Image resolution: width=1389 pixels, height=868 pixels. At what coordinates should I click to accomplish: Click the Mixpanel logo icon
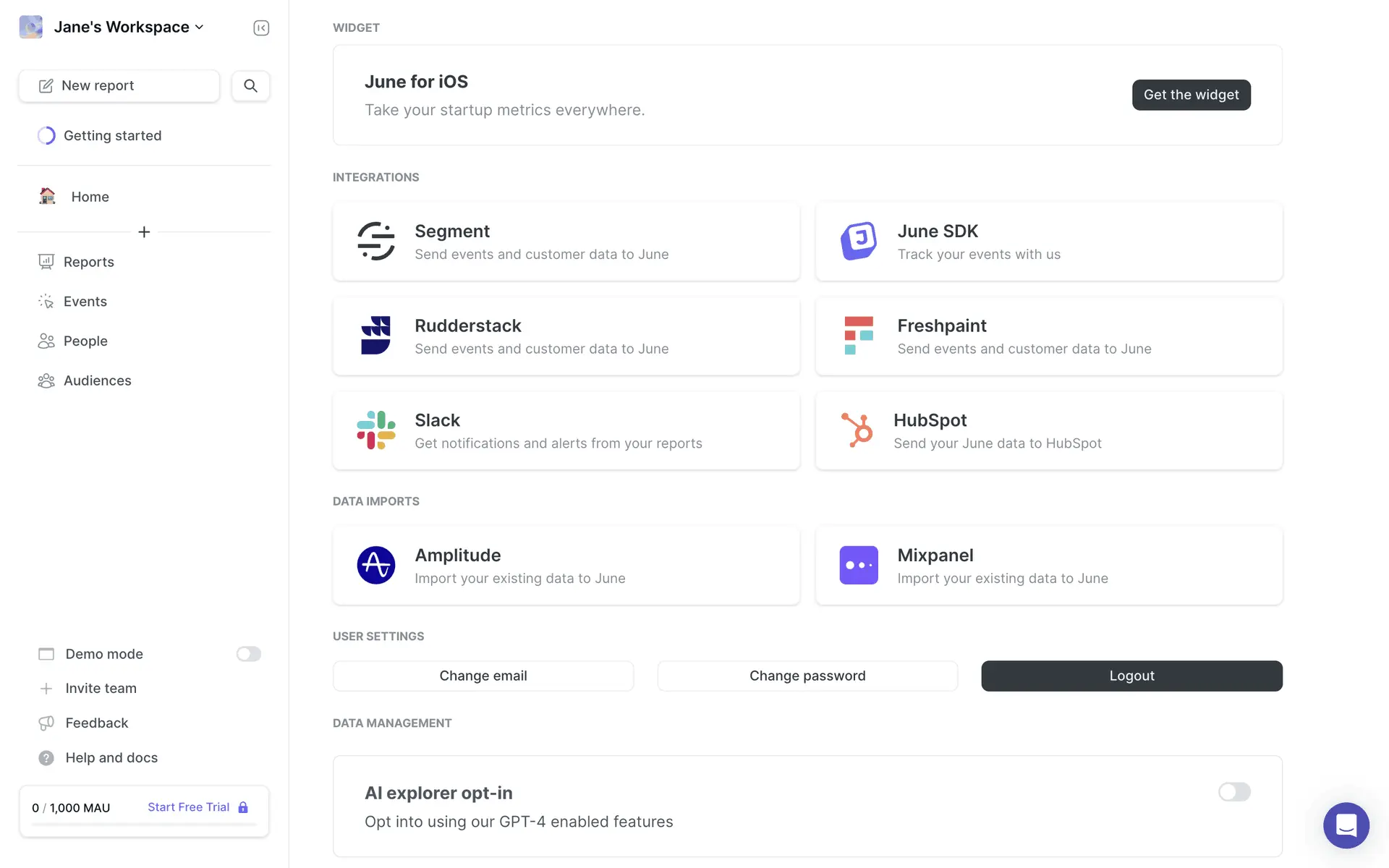[x=859, y=565]
